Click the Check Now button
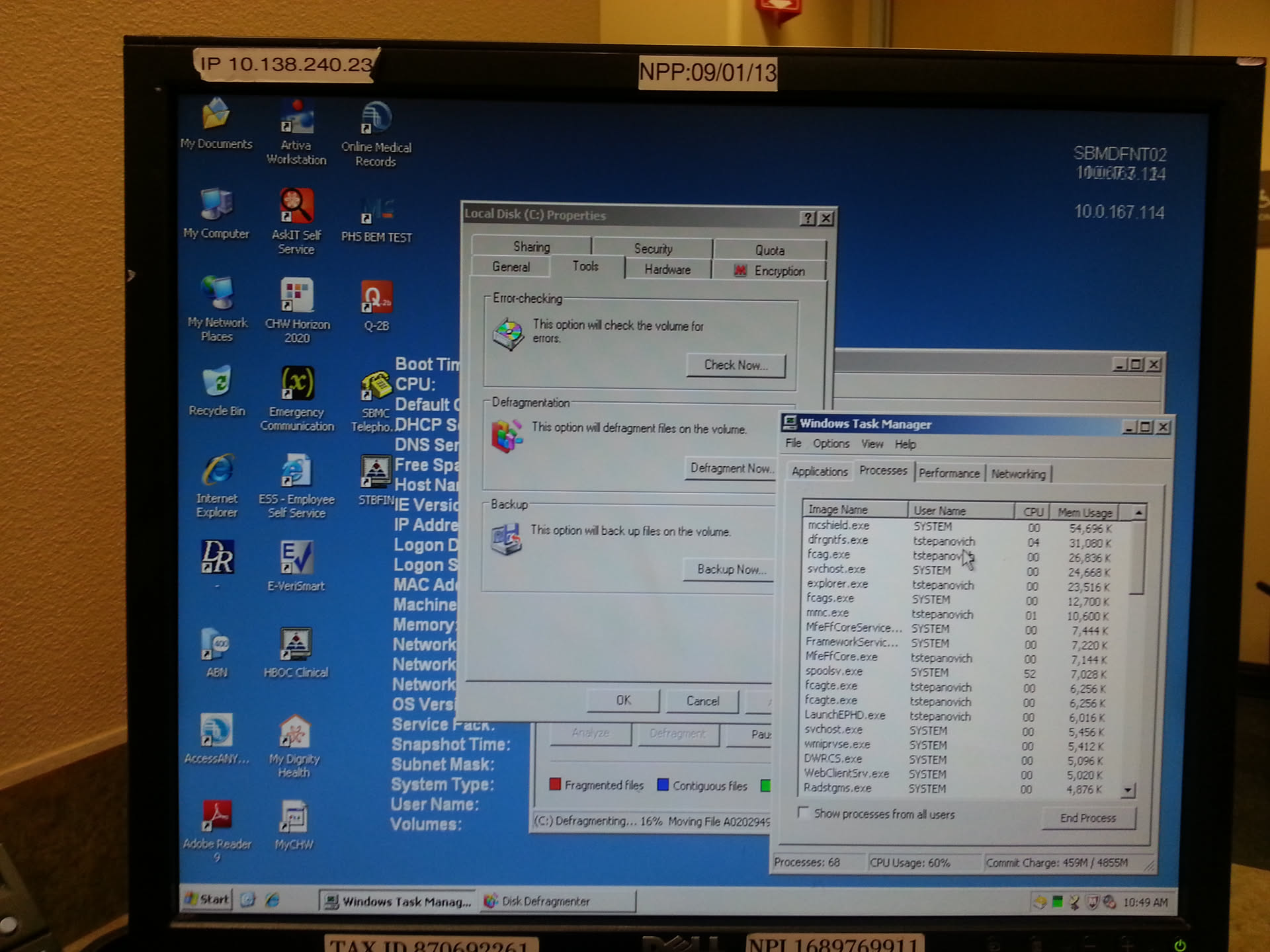 click(735, 365)
